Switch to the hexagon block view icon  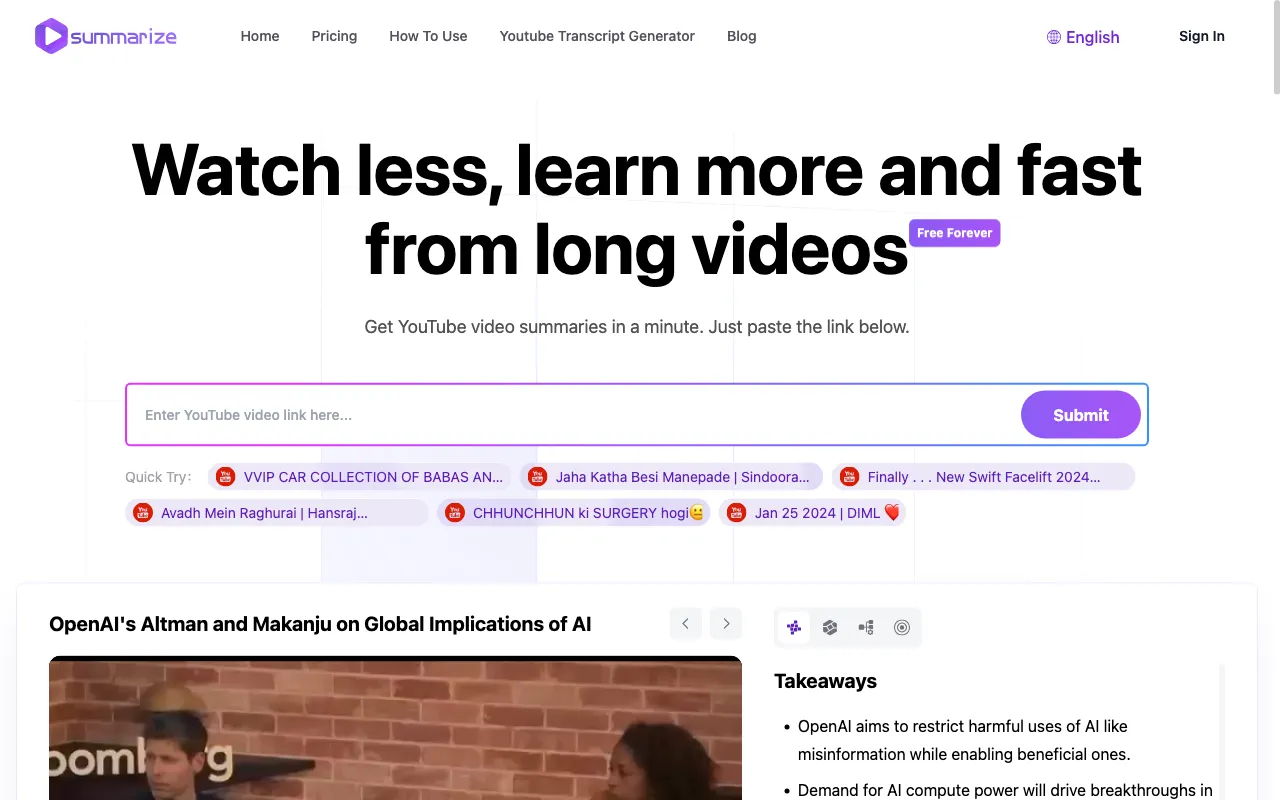(x=830, y=628)
